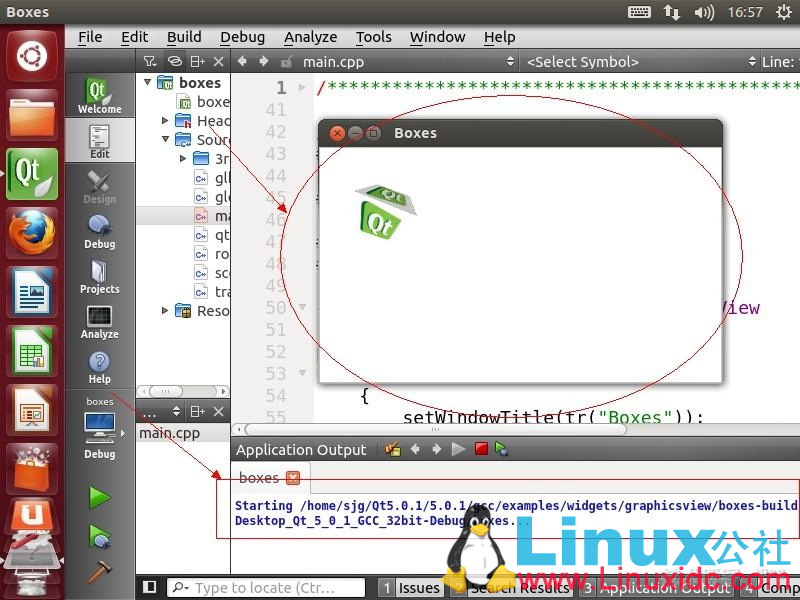Toggle synchronize with editor link icon

click(x=174, y=61)
